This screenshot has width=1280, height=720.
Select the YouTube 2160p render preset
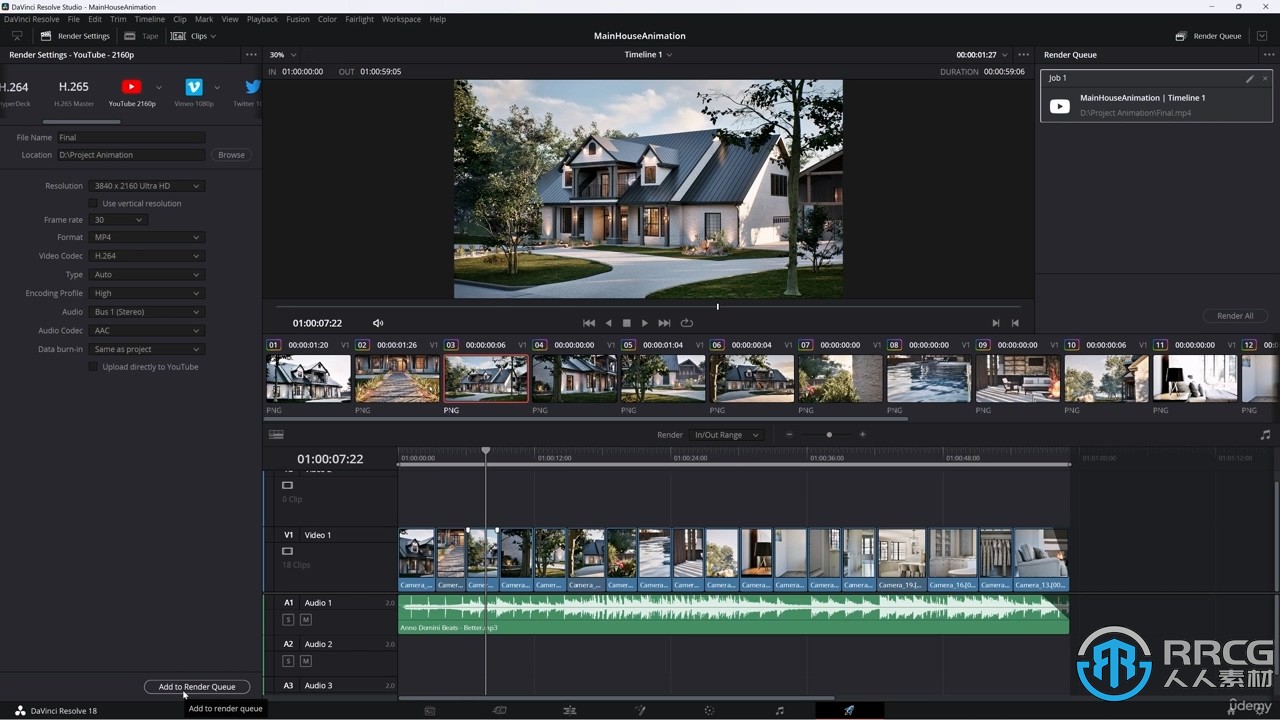131,92
